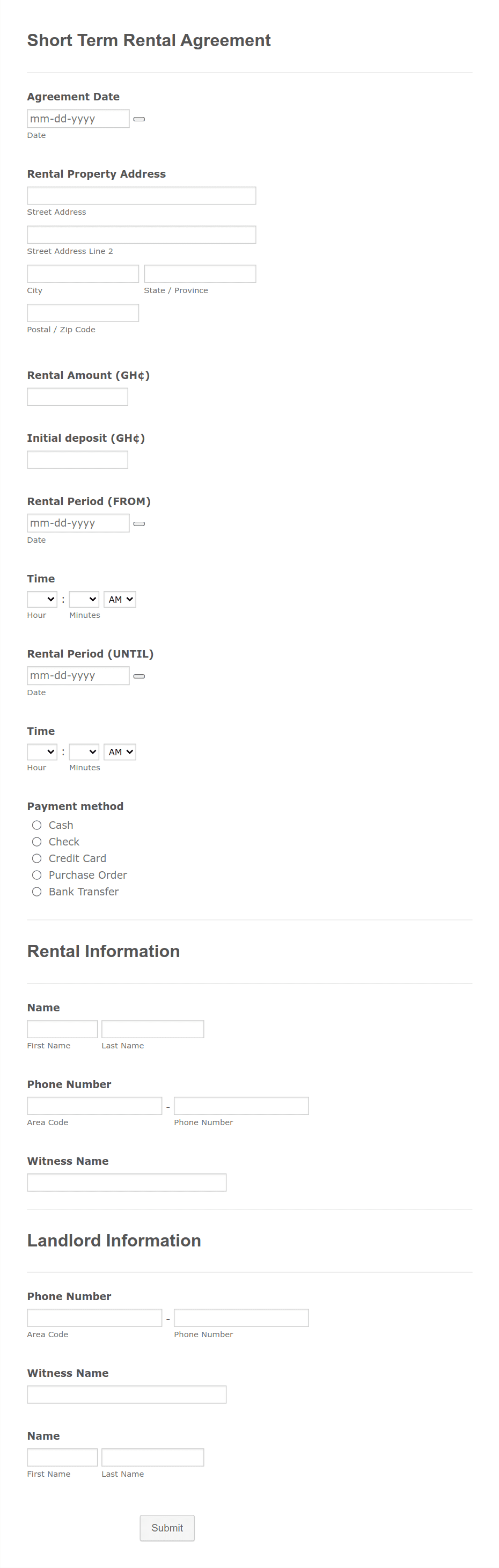
Task: Open the Agreement Date calendar picker
Action: click(x=140, y=119)
